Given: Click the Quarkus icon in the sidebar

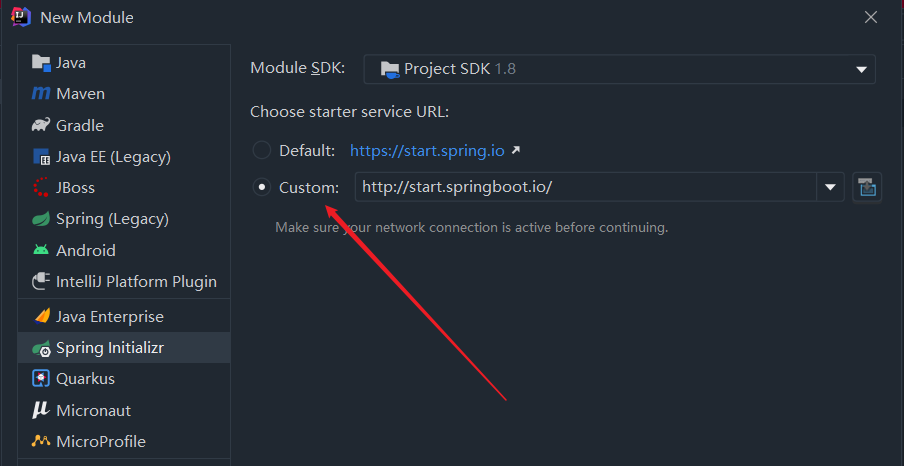Looking at the screenshot, I should [41, 379].
